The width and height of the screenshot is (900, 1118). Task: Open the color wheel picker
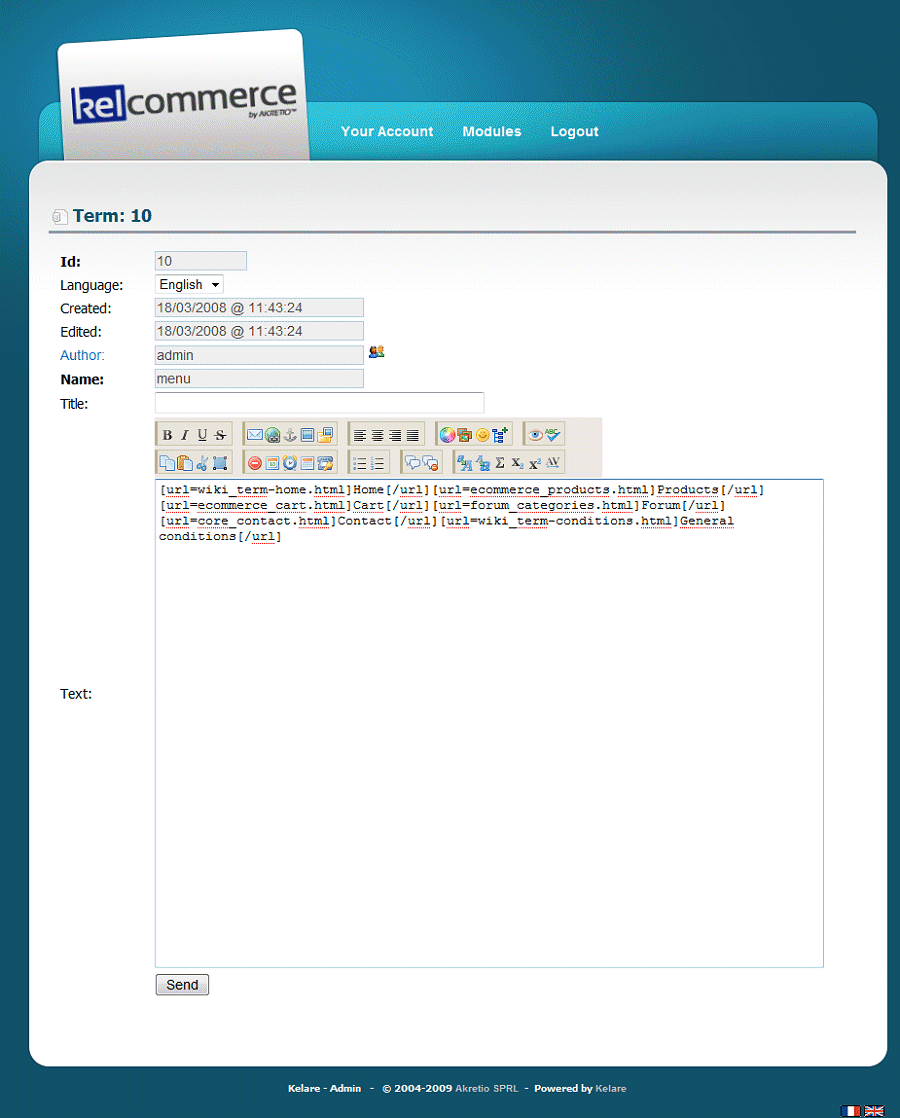point(447,435)
